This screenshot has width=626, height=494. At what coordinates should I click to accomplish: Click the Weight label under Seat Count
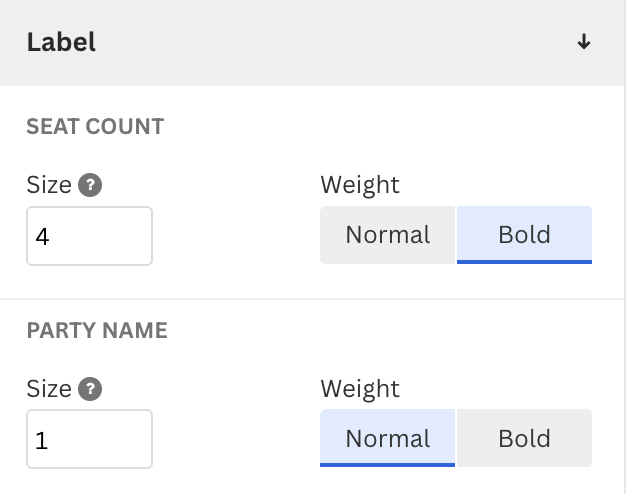pos(360,185)
